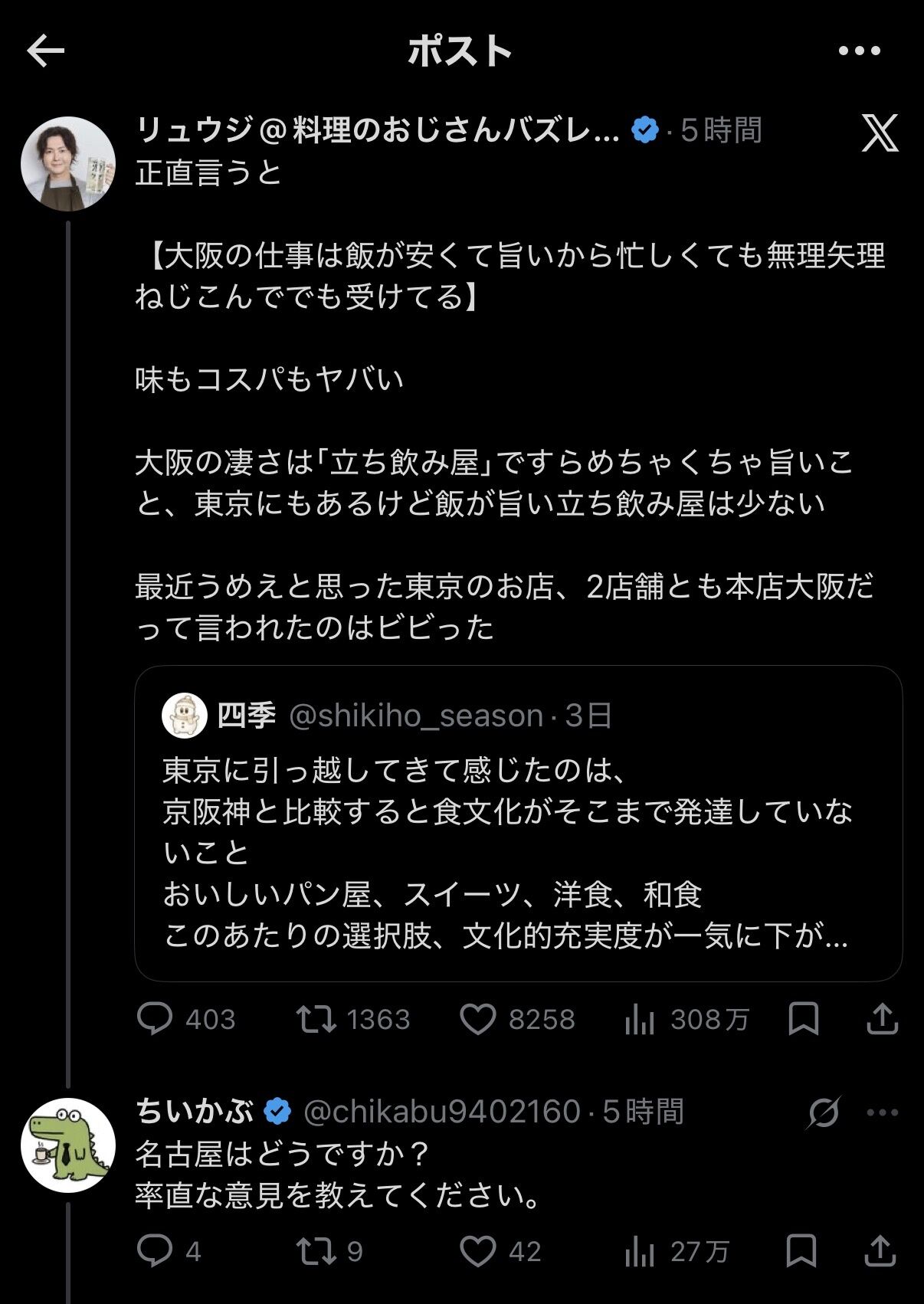Open ちいかぶ's crocodile avatar
The height and width of the screenshot is (1304, 924).
coord(68,1145)
